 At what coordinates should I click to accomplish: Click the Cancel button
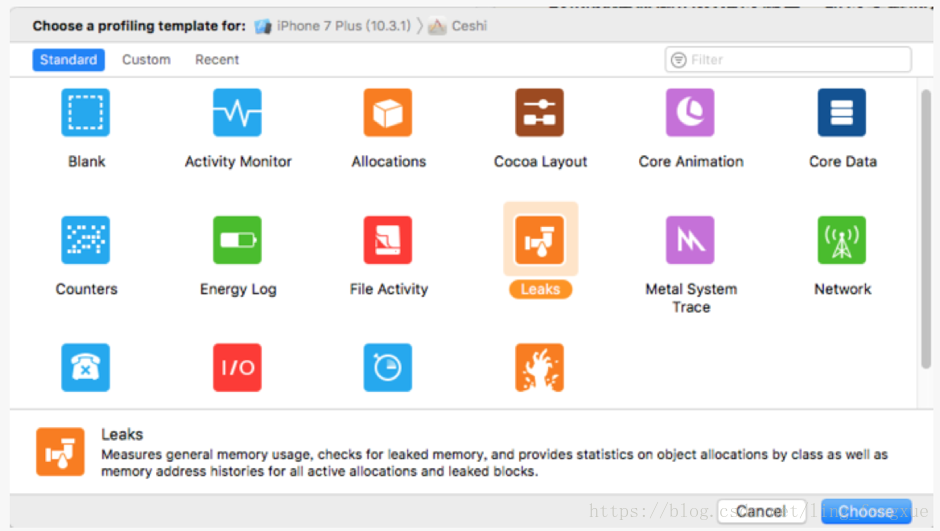[x=761, y=511]
